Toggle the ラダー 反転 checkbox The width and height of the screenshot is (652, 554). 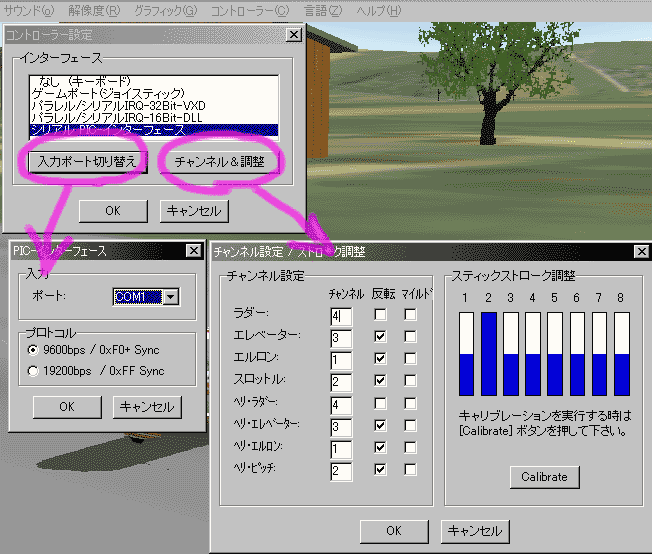380,315
